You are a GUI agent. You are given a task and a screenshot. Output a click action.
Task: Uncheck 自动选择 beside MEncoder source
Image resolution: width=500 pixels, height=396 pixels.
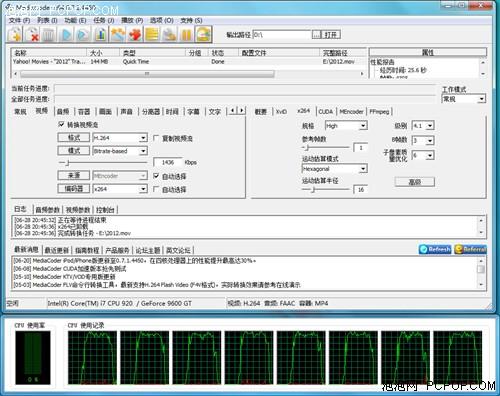(156, 176)
